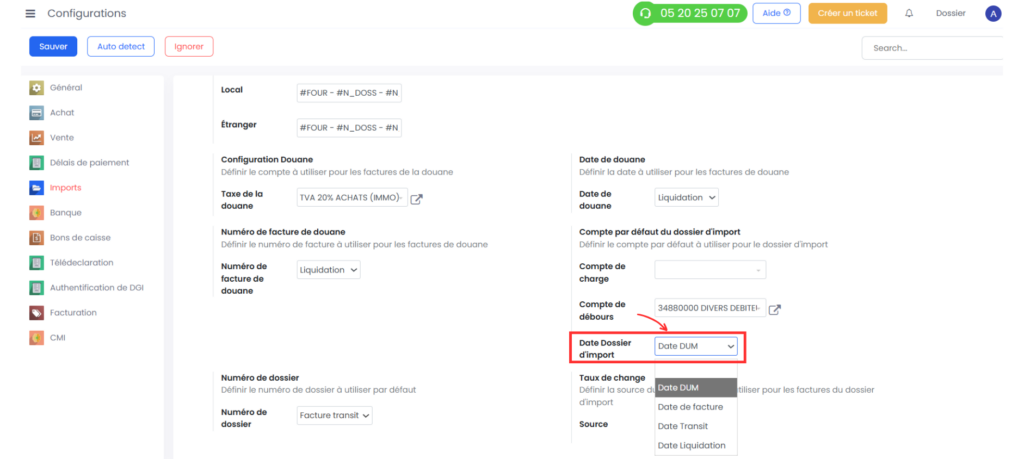The width and height of the screenshot is (1024, 459).
Task: Click the Facturation tag icon
Action: [37, 313]
